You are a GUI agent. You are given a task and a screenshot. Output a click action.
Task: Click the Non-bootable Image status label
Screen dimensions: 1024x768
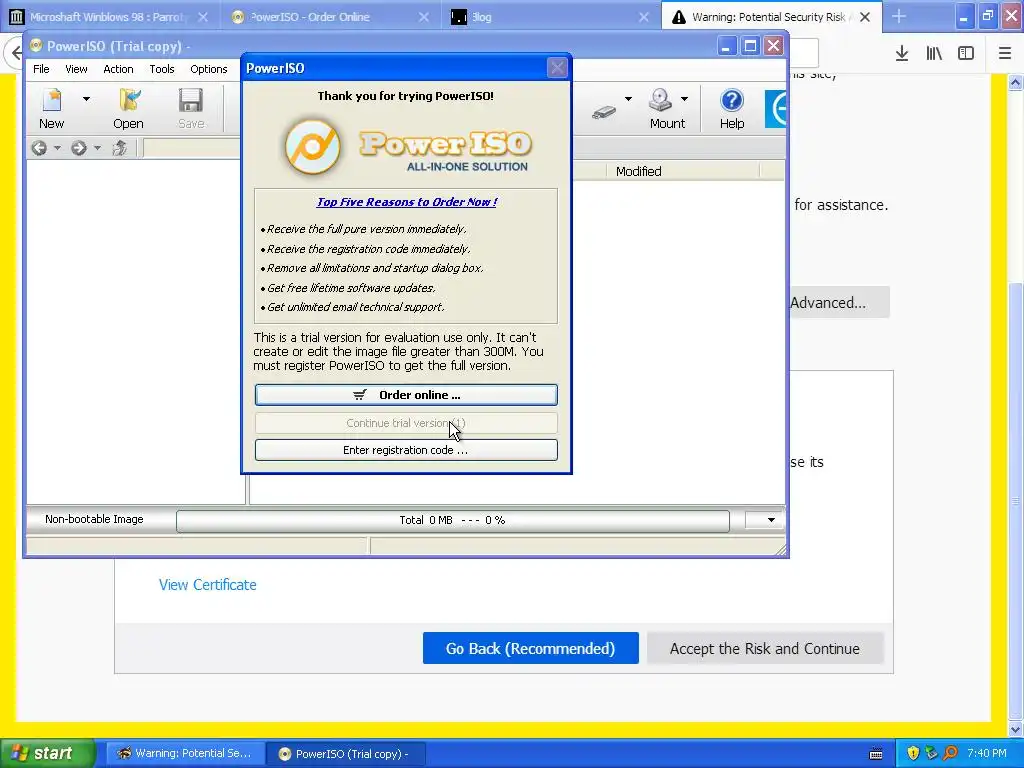[94, 519]
